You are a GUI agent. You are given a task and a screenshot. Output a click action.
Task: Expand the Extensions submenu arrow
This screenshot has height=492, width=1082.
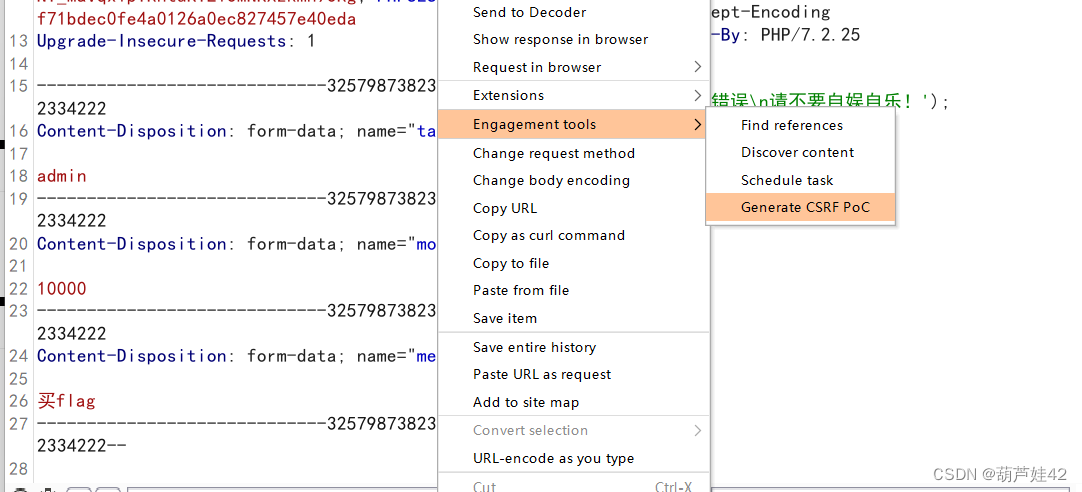pos(697,95)
